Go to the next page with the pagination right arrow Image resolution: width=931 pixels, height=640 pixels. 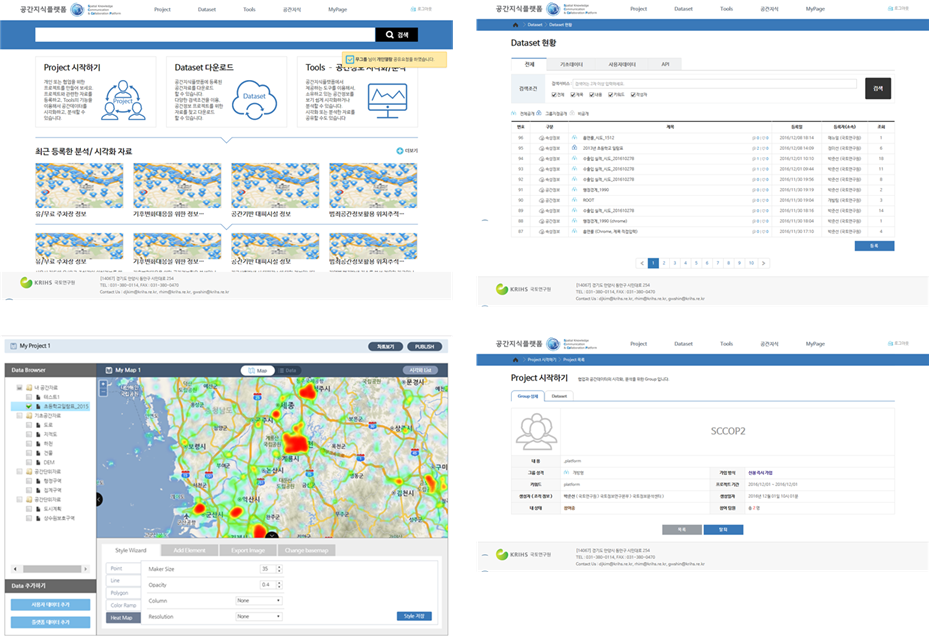click(764, 263)
